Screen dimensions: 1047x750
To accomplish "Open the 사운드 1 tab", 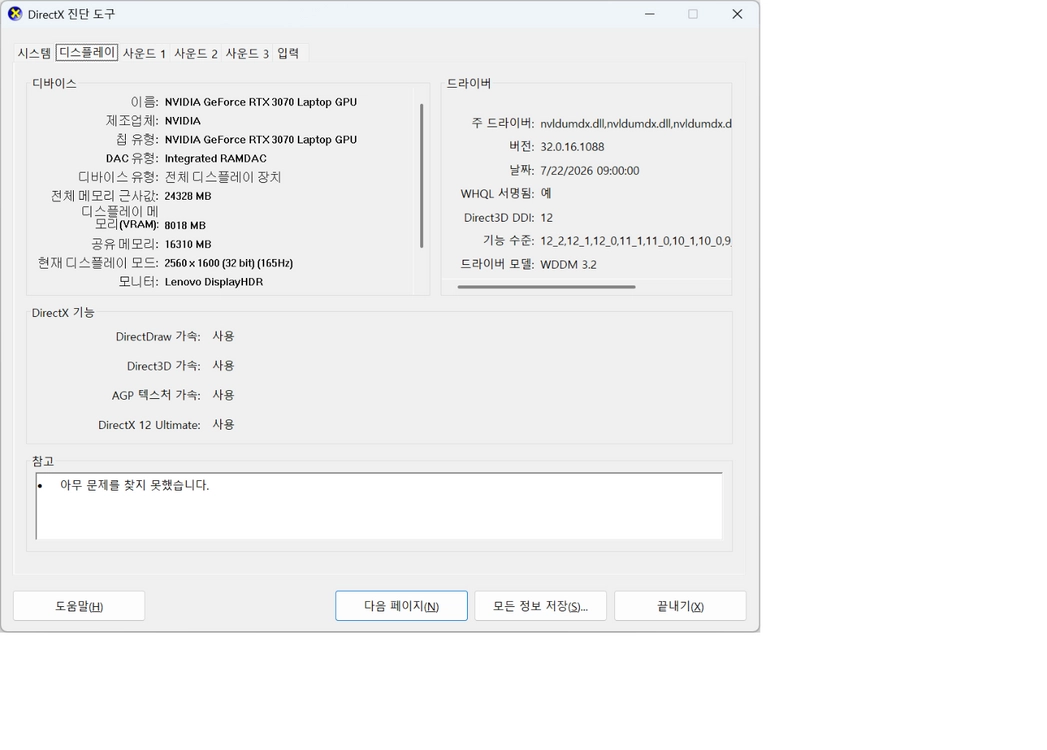I will [144, 53].
